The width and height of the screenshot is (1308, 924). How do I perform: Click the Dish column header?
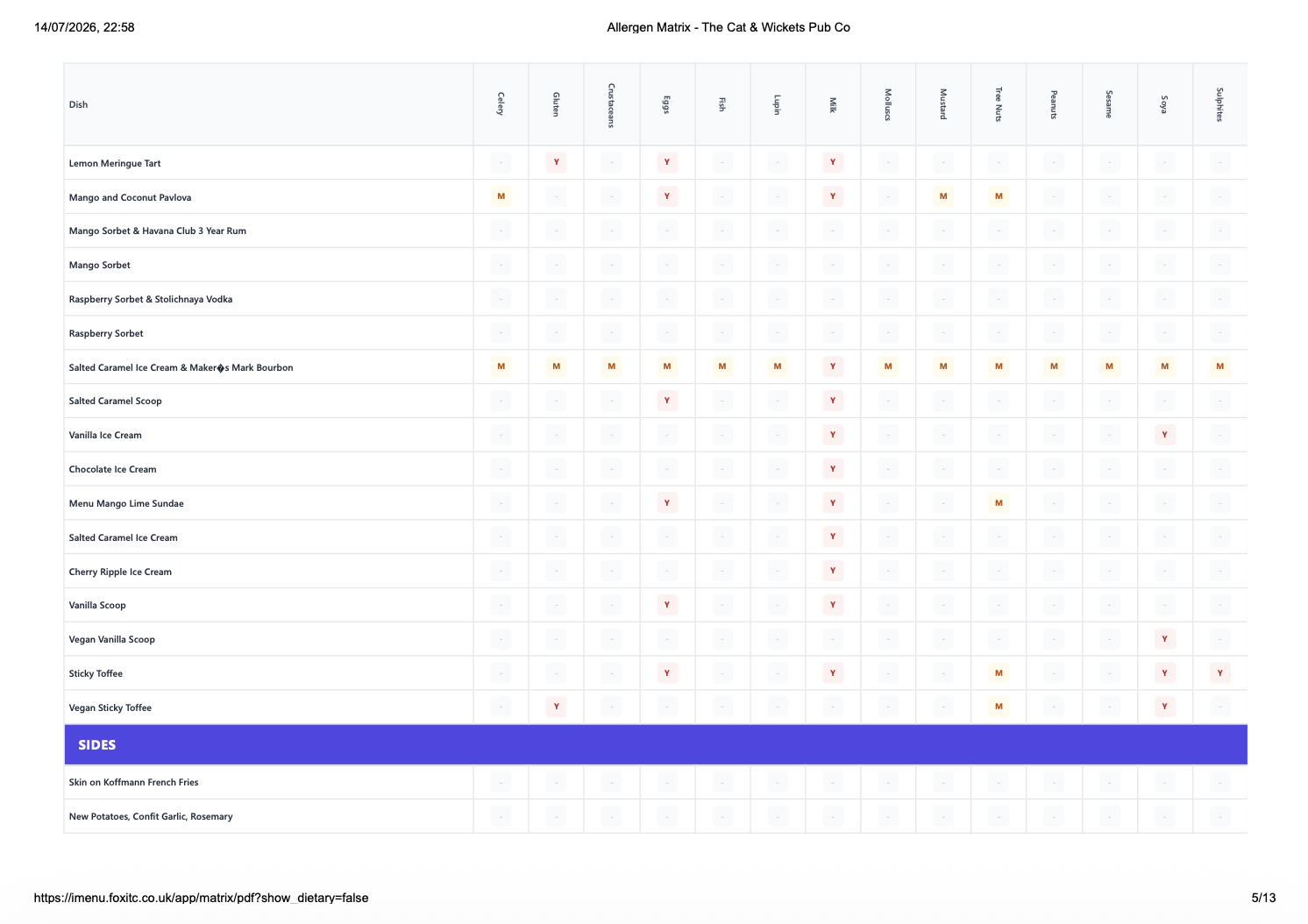tap(268, 104)
